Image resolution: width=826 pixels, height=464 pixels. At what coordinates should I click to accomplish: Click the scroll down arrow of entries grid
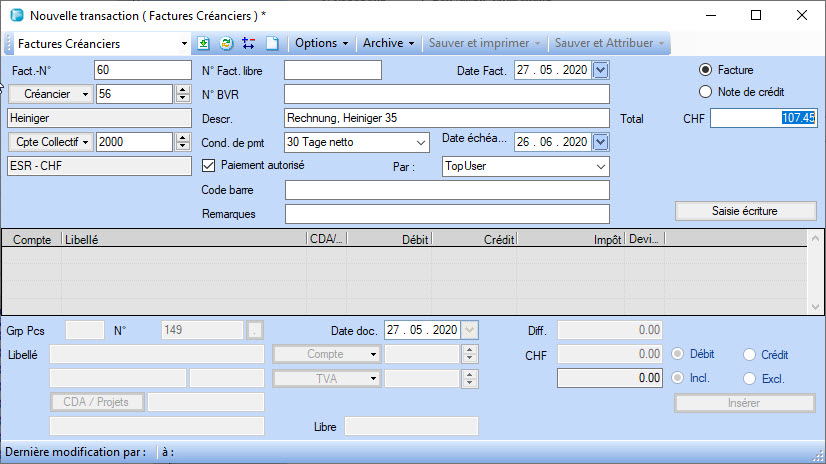(x=817, y=306)
